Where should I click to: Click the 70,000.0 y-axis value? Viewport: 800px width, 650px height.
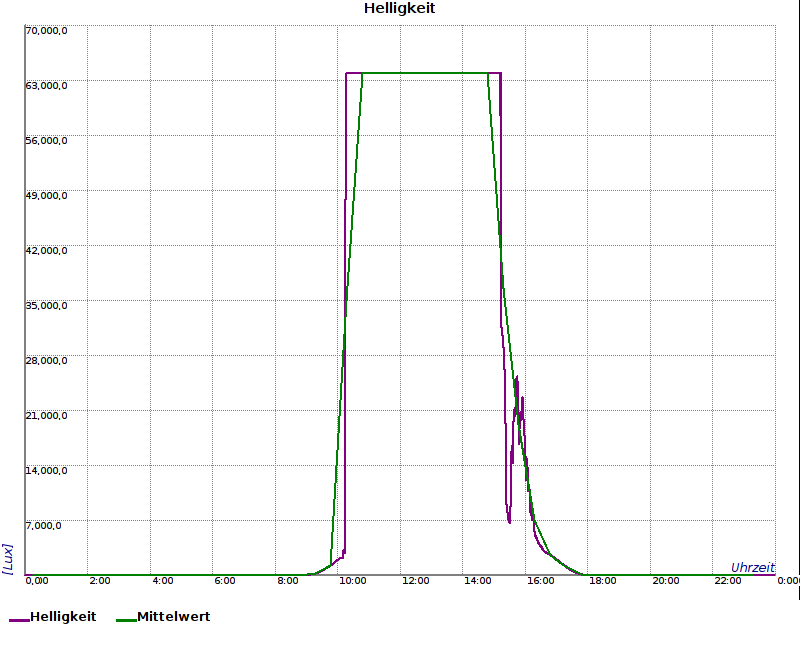tap(46, 31)
